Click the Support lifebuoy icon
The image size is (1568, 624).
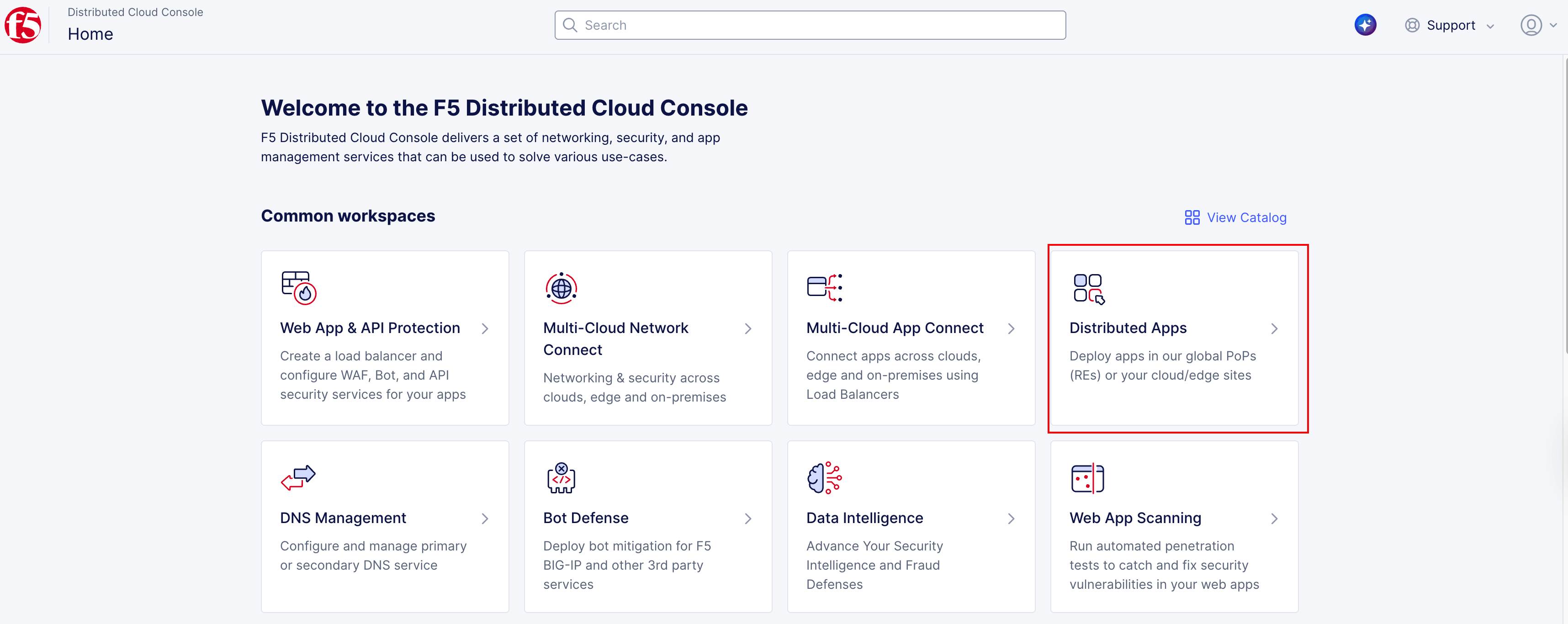point(1412,26)
